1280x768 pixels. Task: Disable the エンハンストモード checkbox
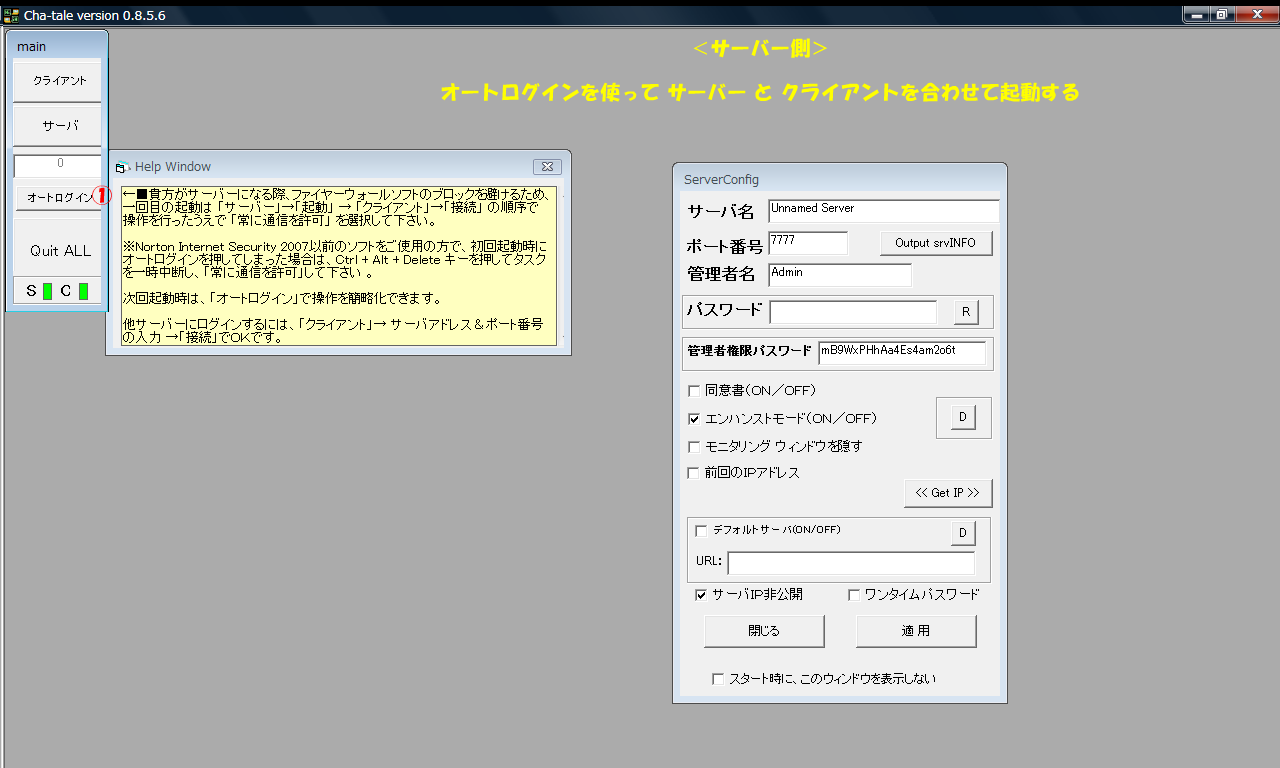point(694,419)
